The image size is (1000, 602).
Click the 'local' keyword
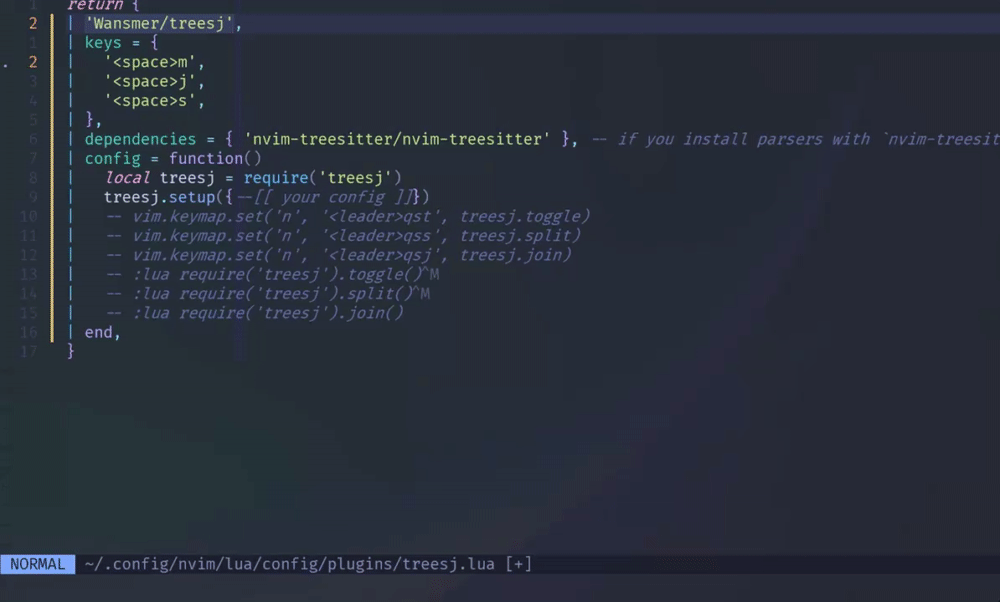pos(127,177)
